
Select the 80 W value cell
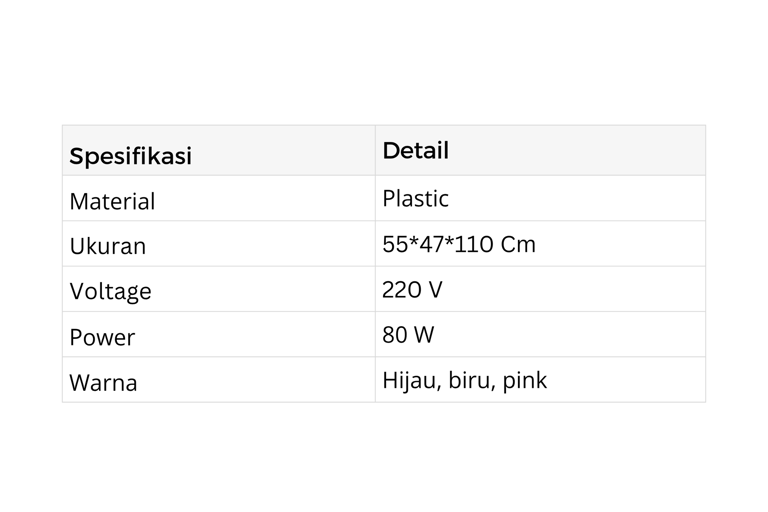tap(408, 335)
